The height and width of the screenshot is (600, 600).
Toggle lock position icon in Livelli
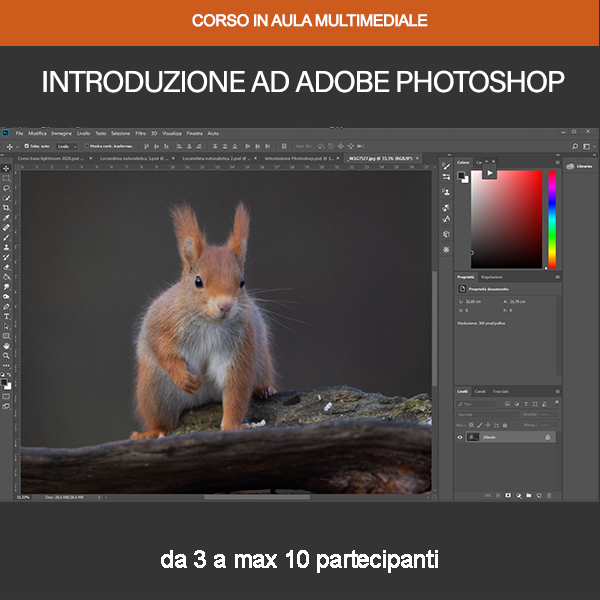(488, 425)
